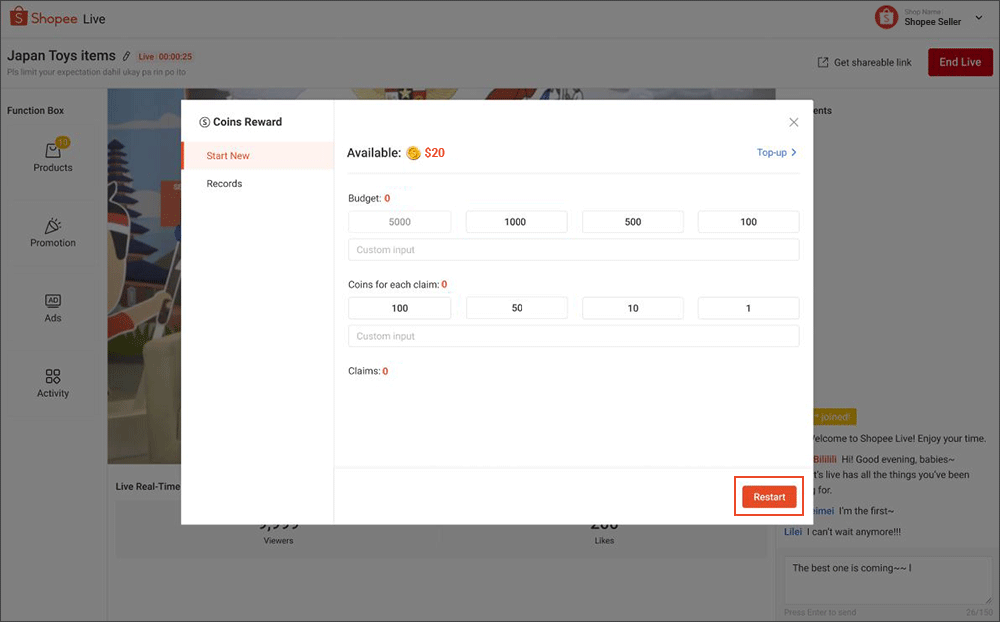Viewport: 1000px width, 622px height.
Task: Edit the live title with the pencil icon
Action: [x=124, y=55]
